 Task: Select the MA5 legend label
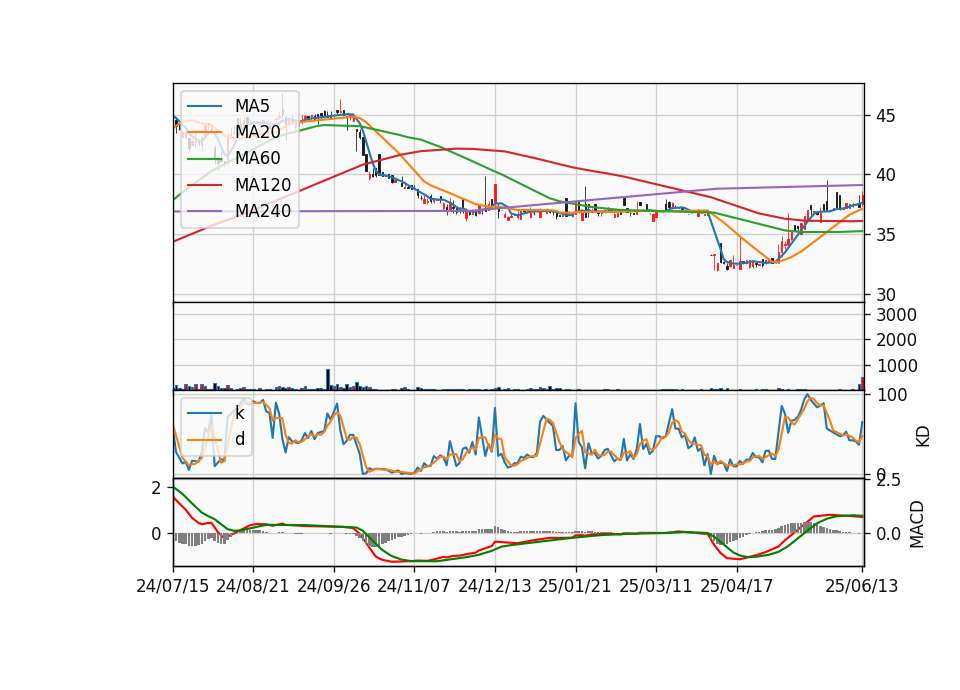(252, 106)
